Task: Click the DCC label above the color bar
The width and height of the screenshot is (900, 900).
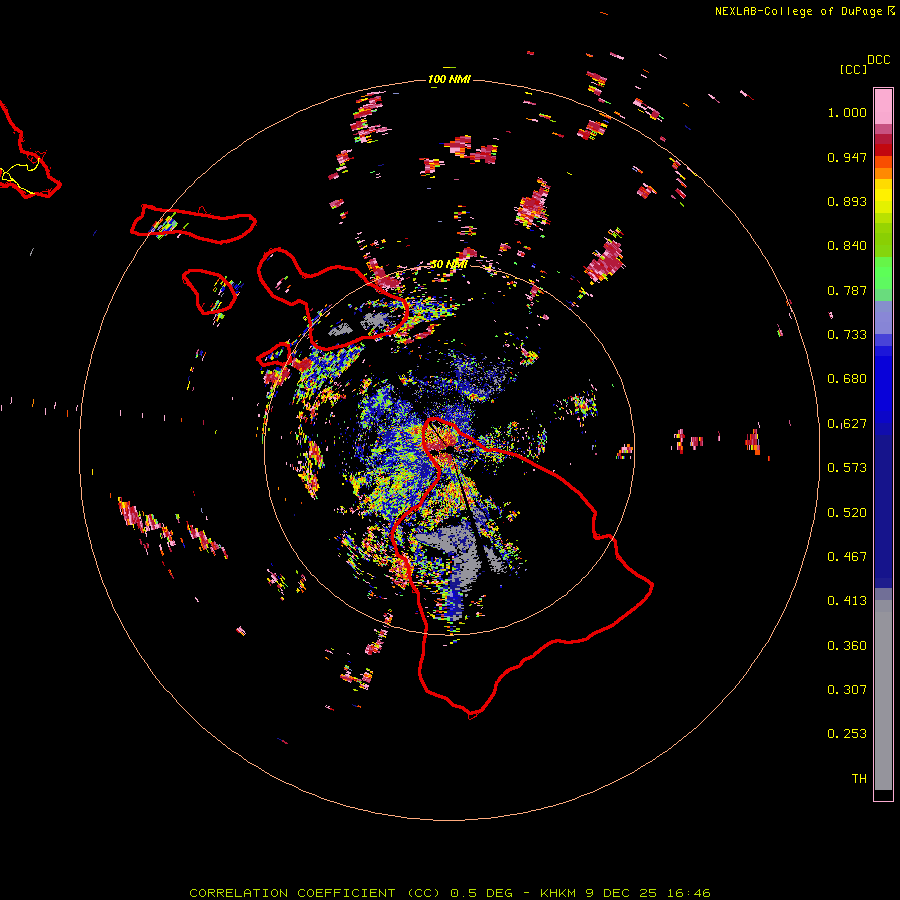Action: [878, 60]
